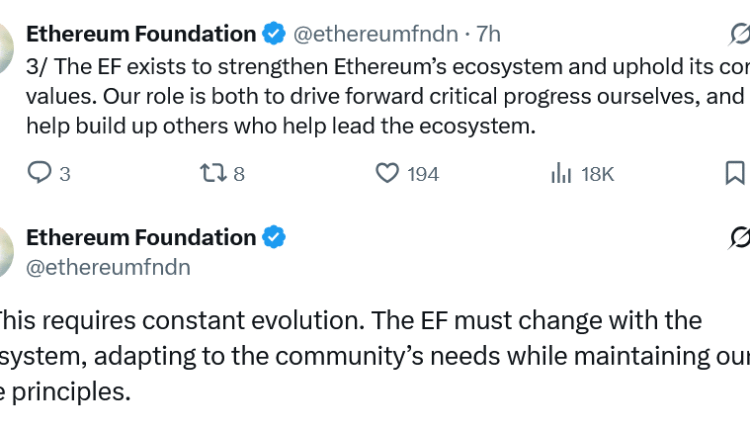Click the 194 likes count
The height and width of the screenshot is (430, 750).
[x=423, y=174]
